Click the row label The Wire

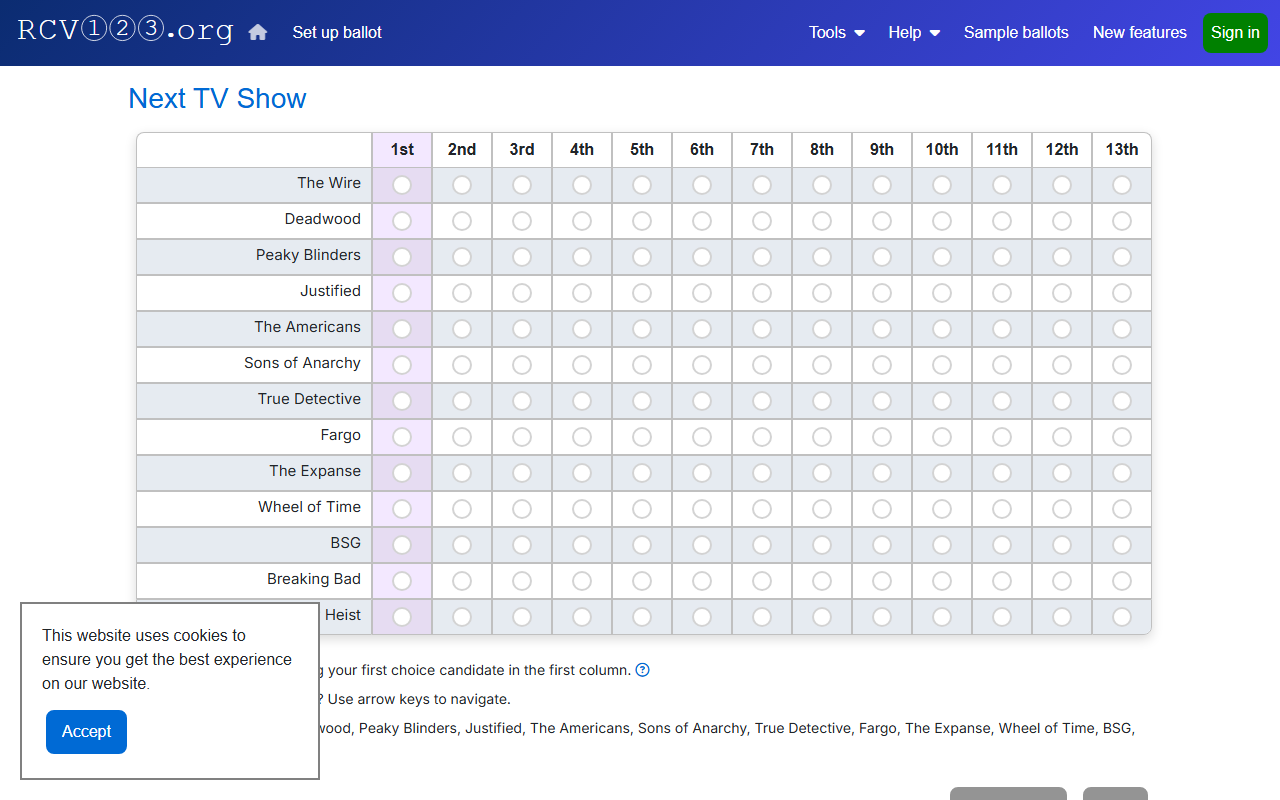click(x=329, y=183)
